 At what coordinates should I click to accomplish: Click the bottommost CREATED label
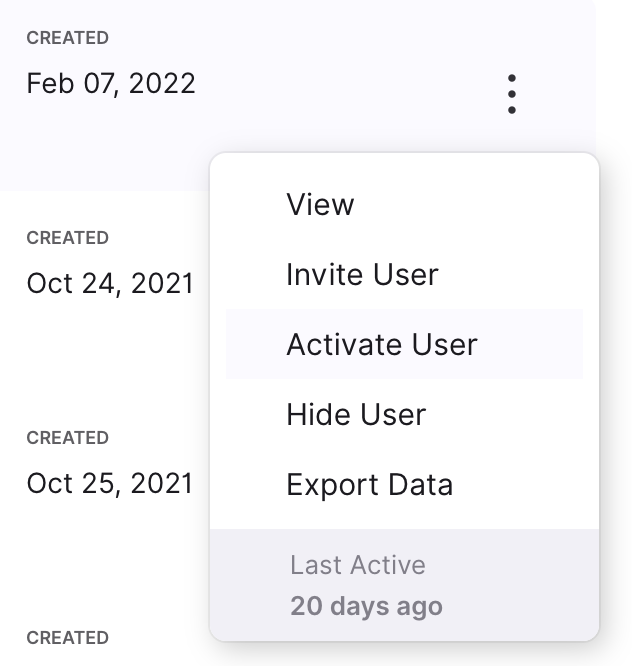68,638
